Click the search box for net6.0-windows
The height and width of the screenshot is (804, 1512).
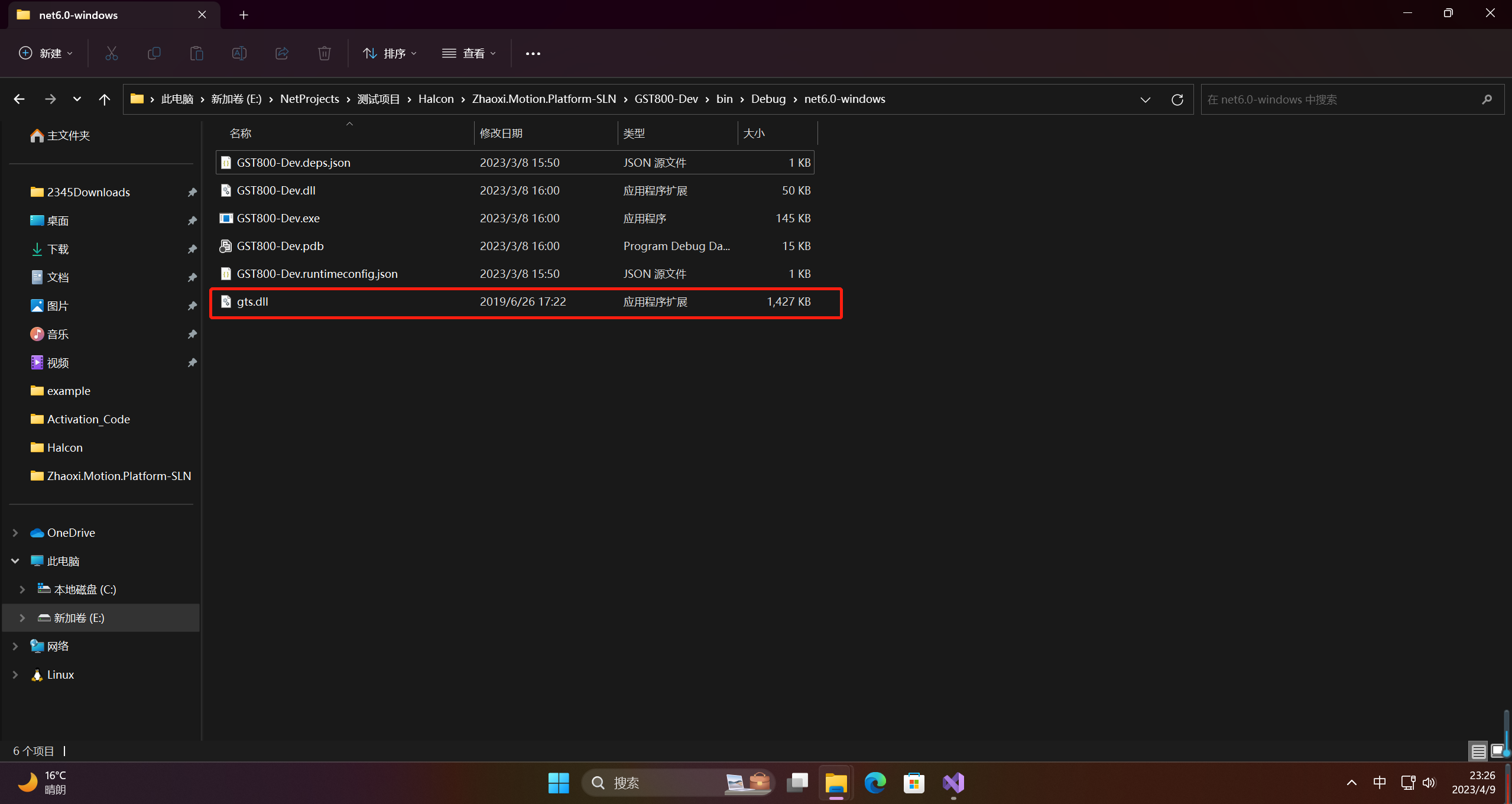point(1342,99)
